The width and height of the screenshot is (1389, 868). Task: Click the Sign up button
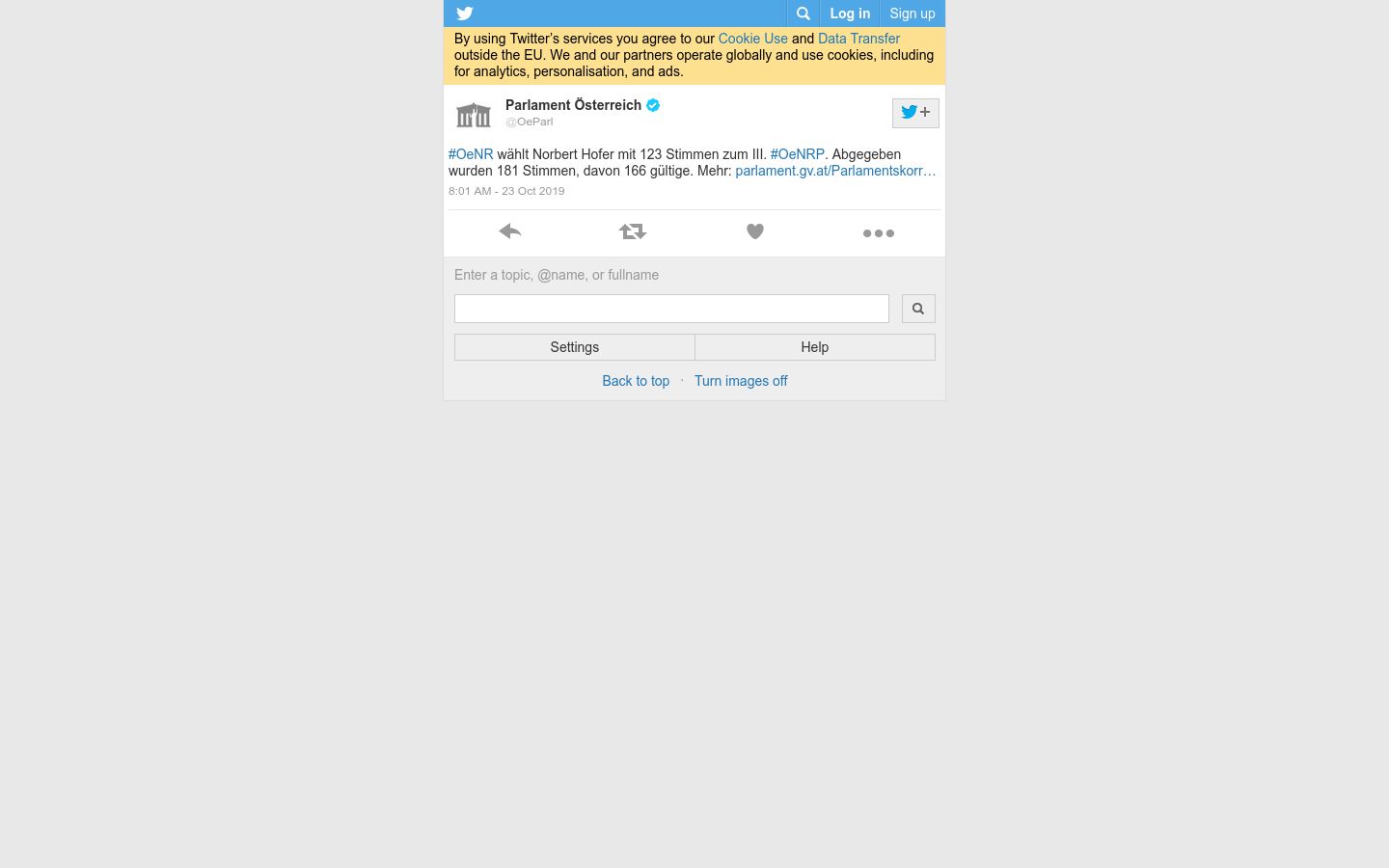pos(912,14)
